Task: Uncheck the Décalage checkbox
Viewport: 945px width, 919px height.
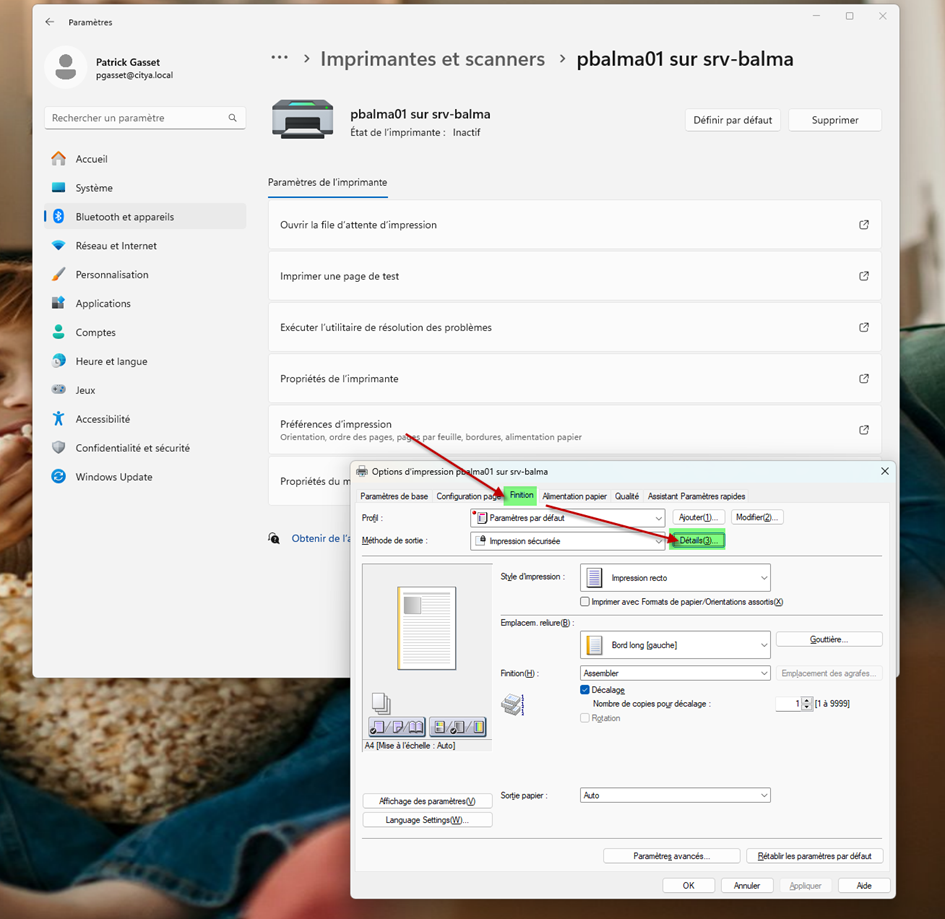Action: [585, 690]
